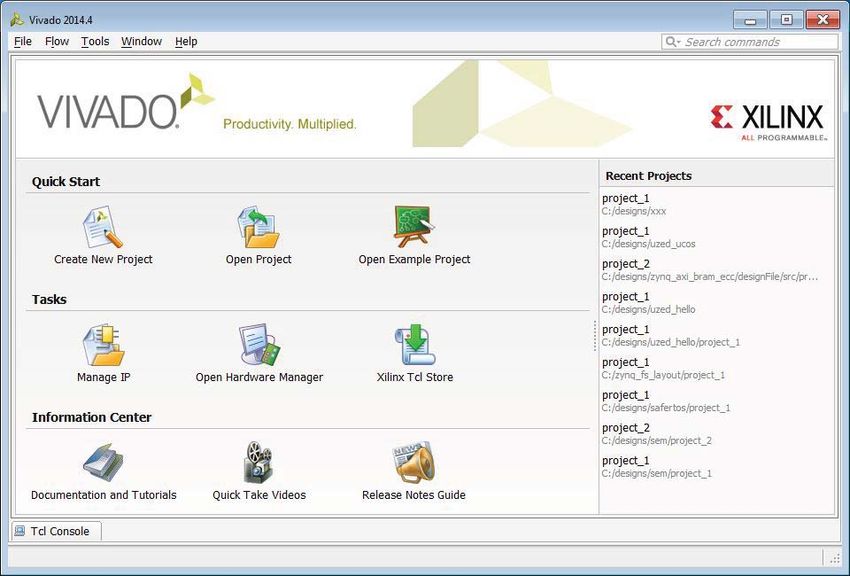The image size is (850, 576).
Task: Click the Quick Take Videos camera icon
Action: [259, 462]
